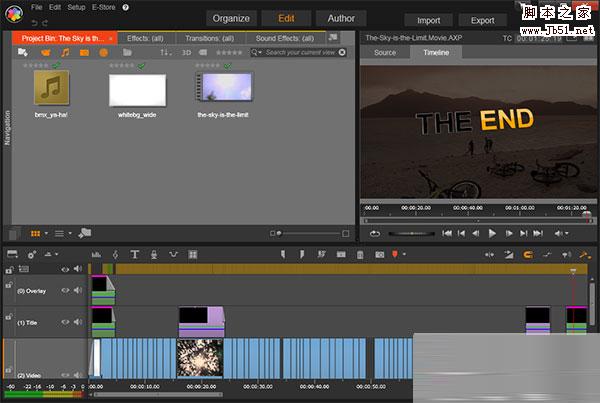Image resolution: width=600 pixels, height=403 pixels.
Task: Click the Title creator T icon
Action: click(135, 254)
